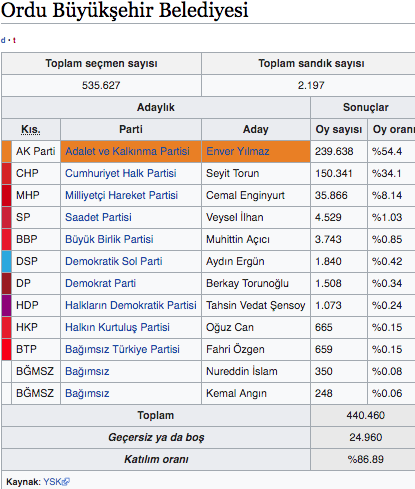Click the Geçersiz ya da boş label
Image resolution: width=415 pixels, height=489 pixels.
pyautogui.click(x=156, y=437)
